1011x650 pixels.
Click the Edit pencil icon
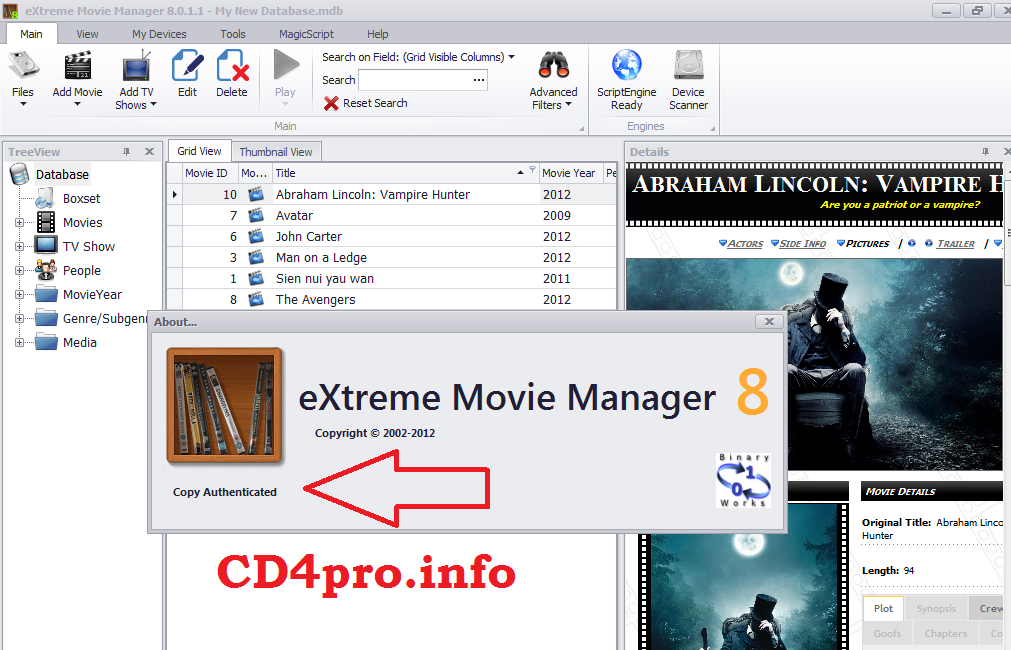coord(187,66)
